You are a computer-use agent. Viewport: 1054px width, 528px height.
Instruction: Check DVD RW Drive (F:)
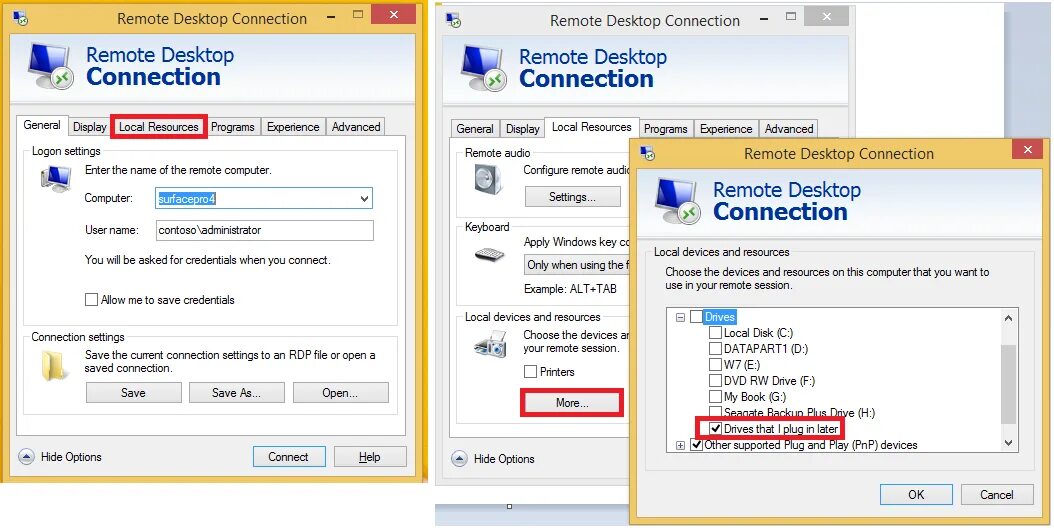715,381
